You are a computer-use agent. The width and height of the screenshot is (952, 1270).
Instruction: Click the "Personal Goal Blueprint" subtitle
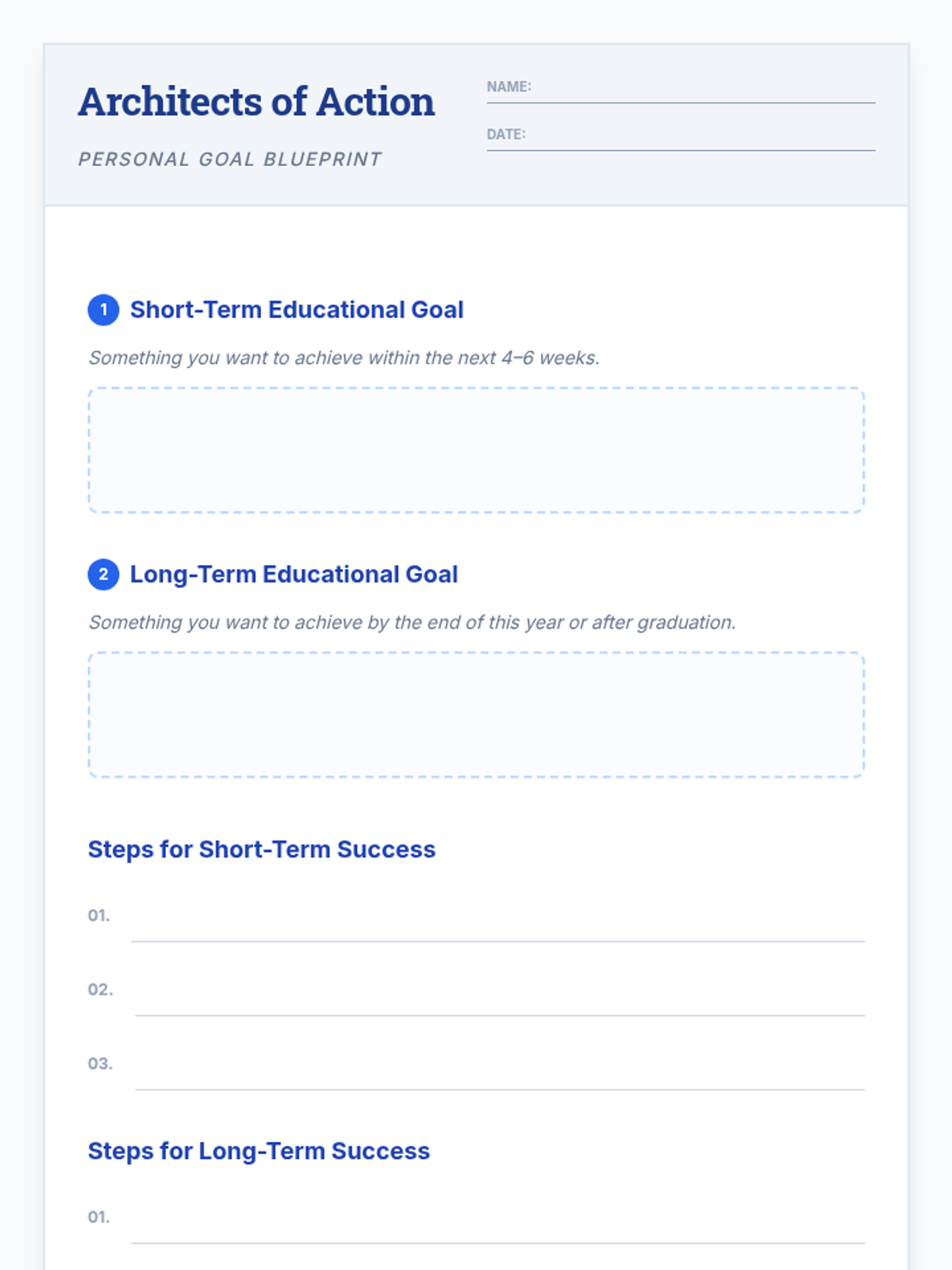[x=230, y=160]
